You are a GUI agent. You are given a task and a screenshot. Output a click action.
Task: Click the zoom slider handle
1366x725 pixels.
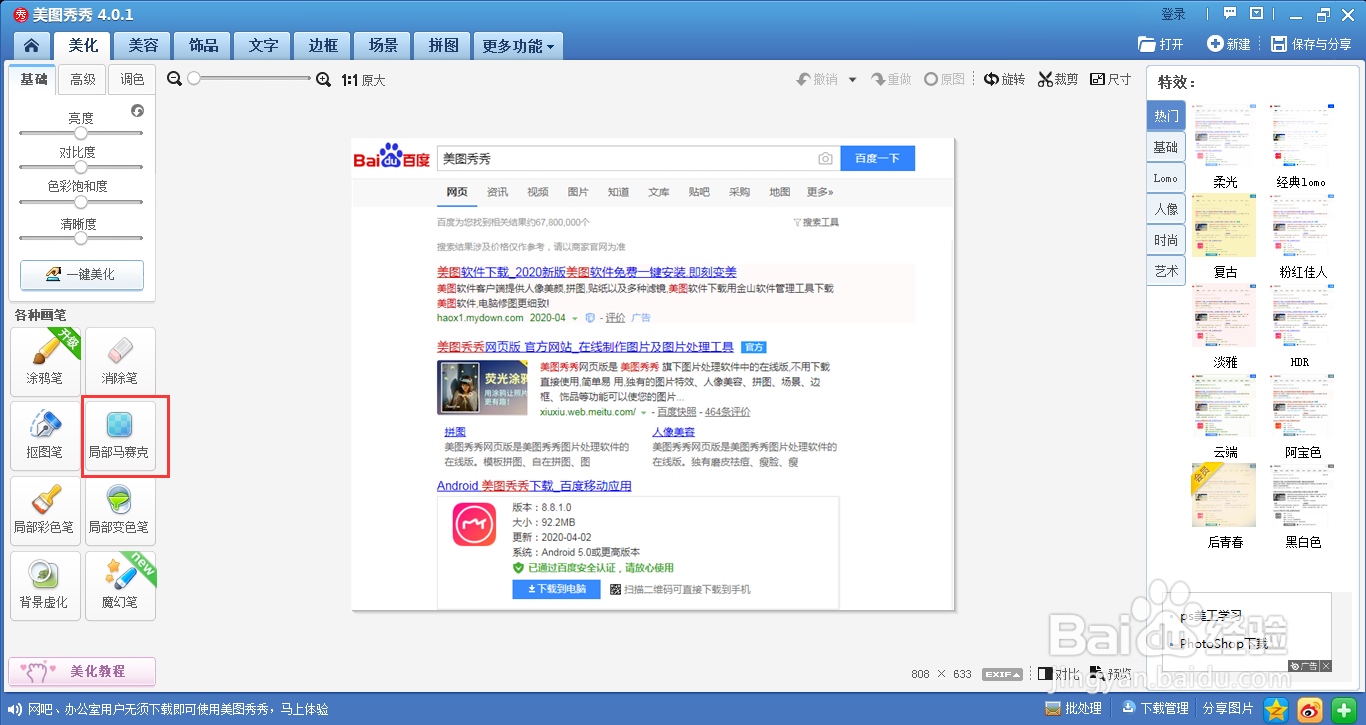click(x=194, y=79)
